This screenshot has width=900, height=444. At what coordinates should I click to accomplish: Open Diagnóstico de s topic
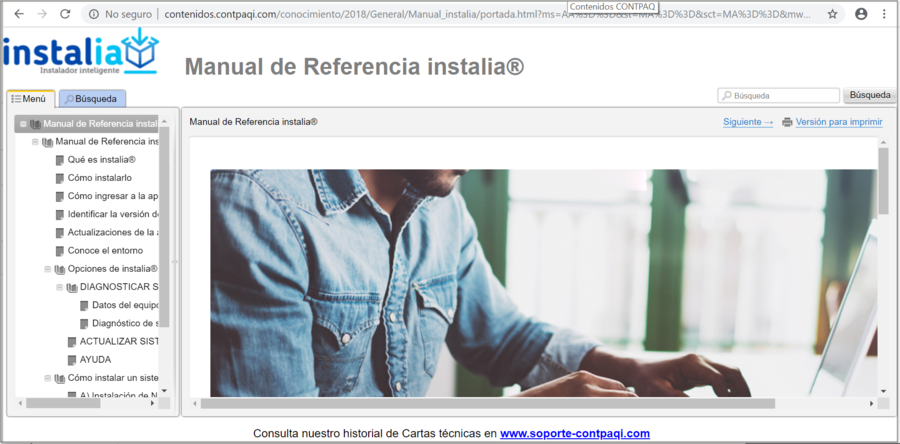(x=125, y=323)
